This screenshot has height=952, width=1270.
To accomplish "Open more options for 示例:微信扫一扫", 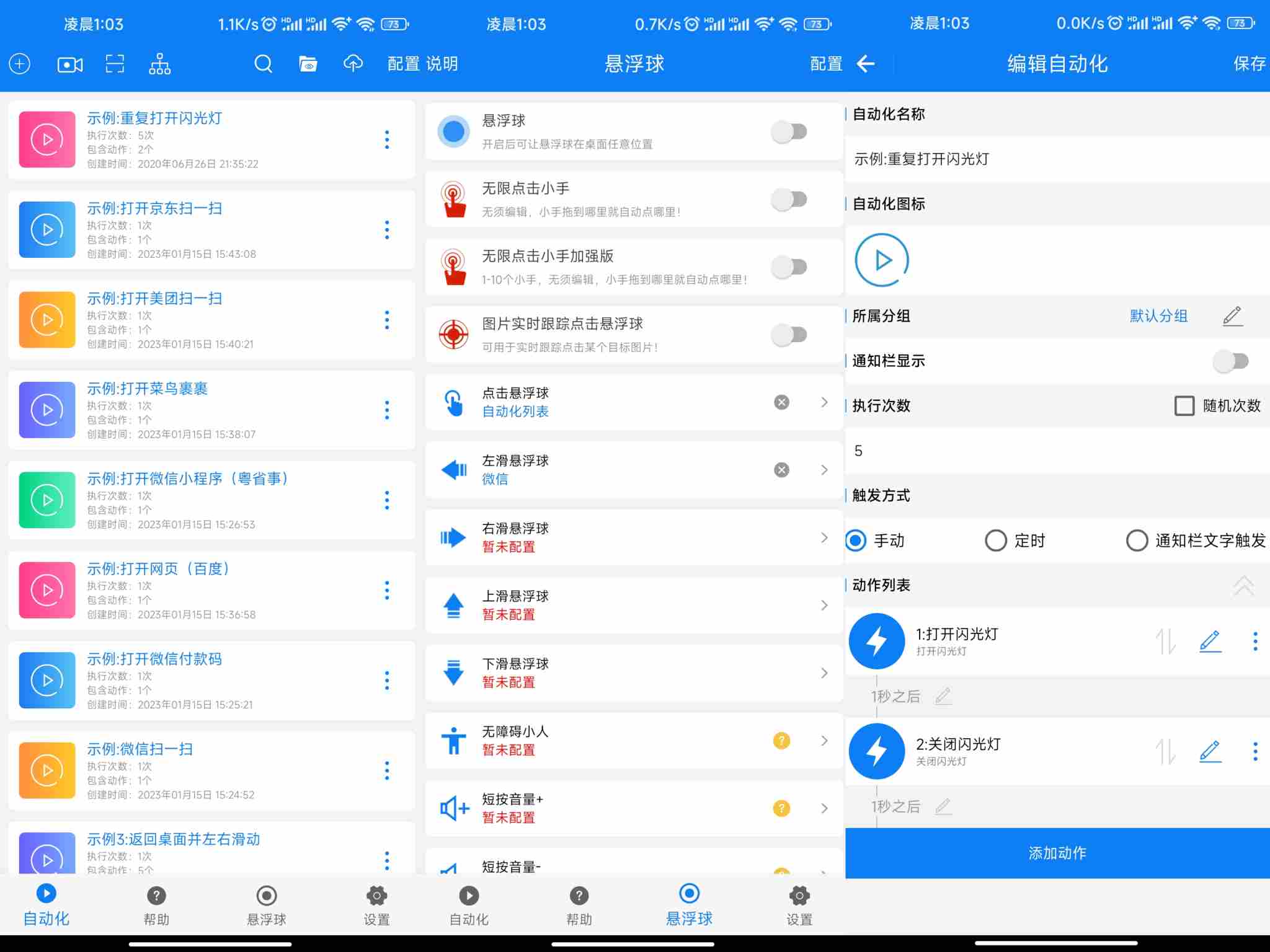I will pyautogui.click(x=387, y=770).
